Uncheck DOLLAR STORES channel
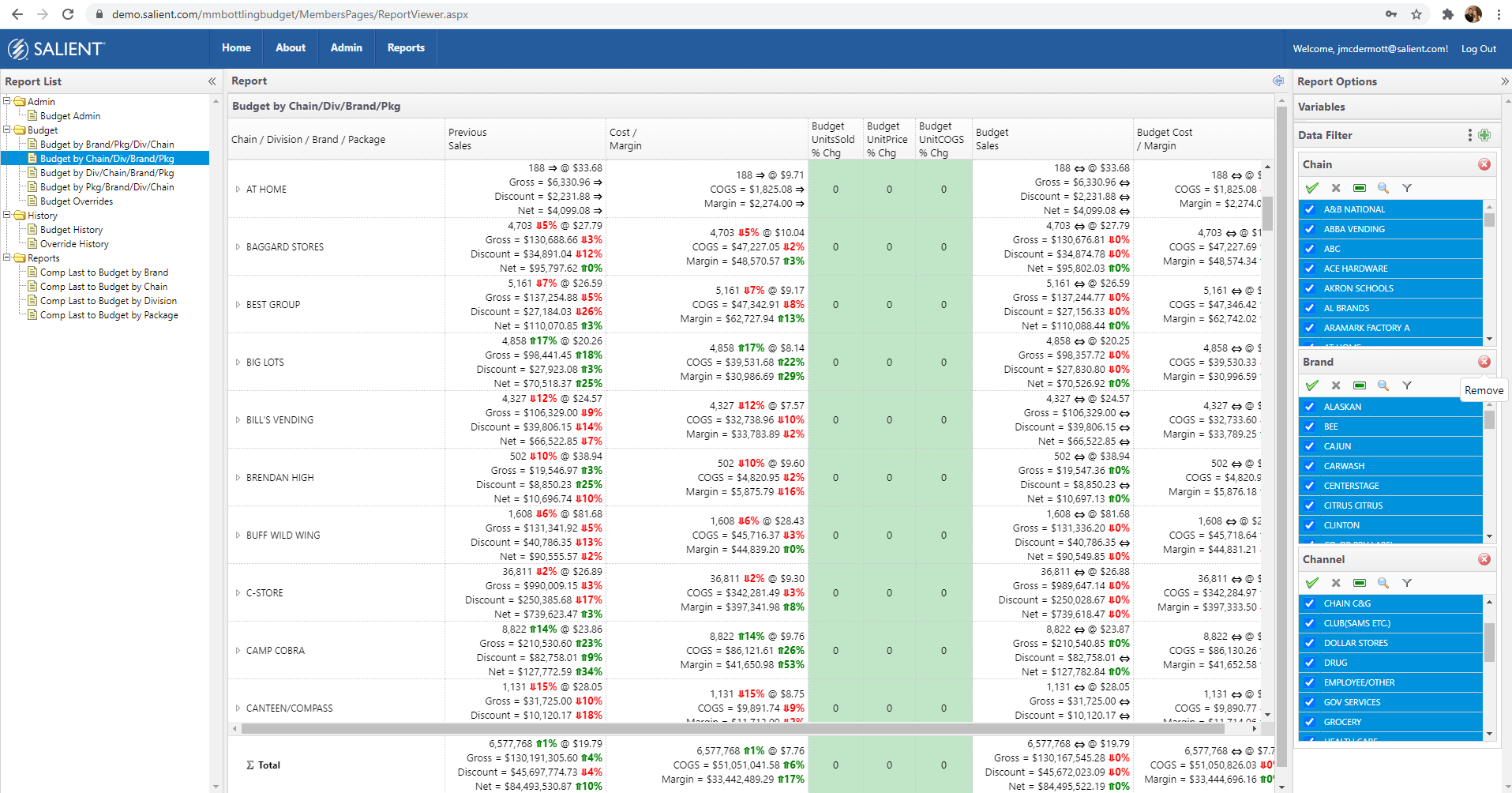The width and height of the screenshot is (1512, 793). tap(1310, 643)
